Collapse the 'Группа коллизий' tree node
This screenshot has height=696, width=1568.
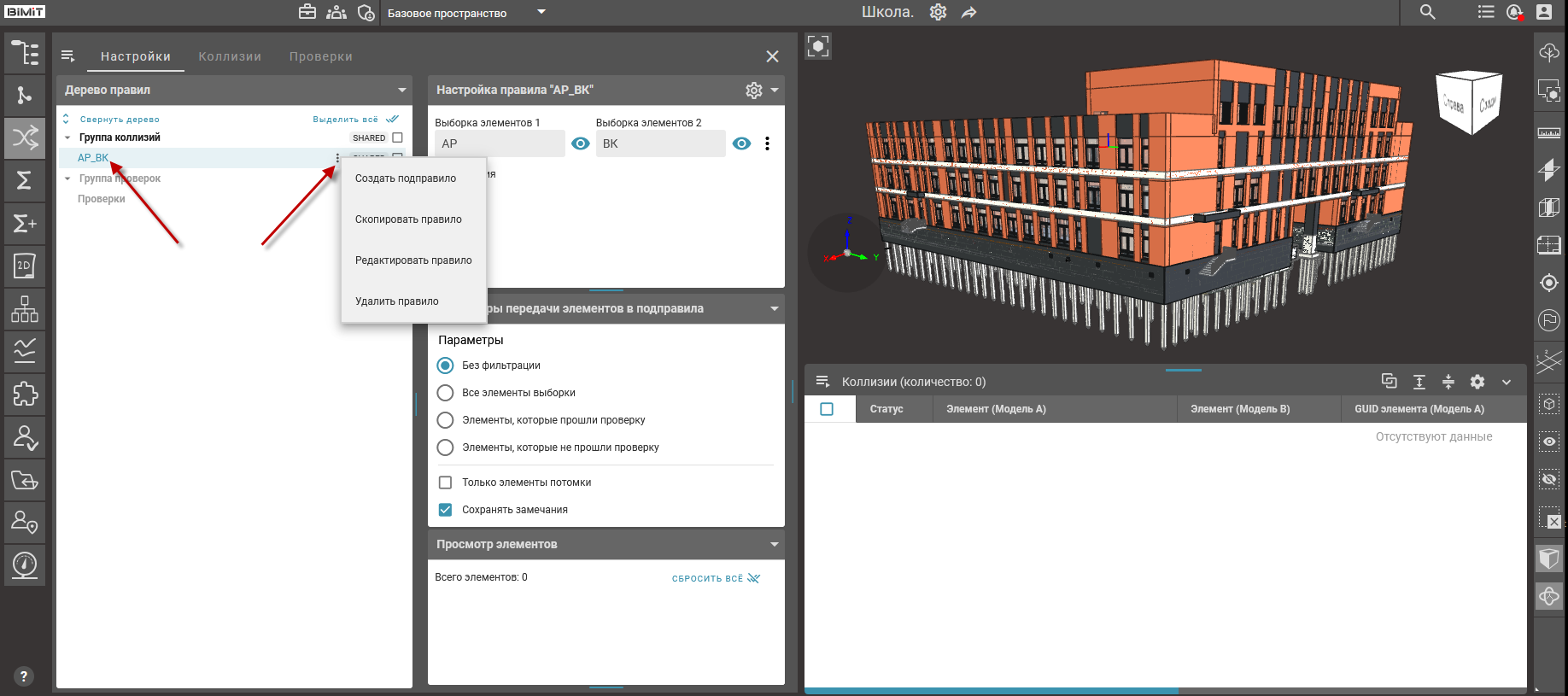point(68,137)
